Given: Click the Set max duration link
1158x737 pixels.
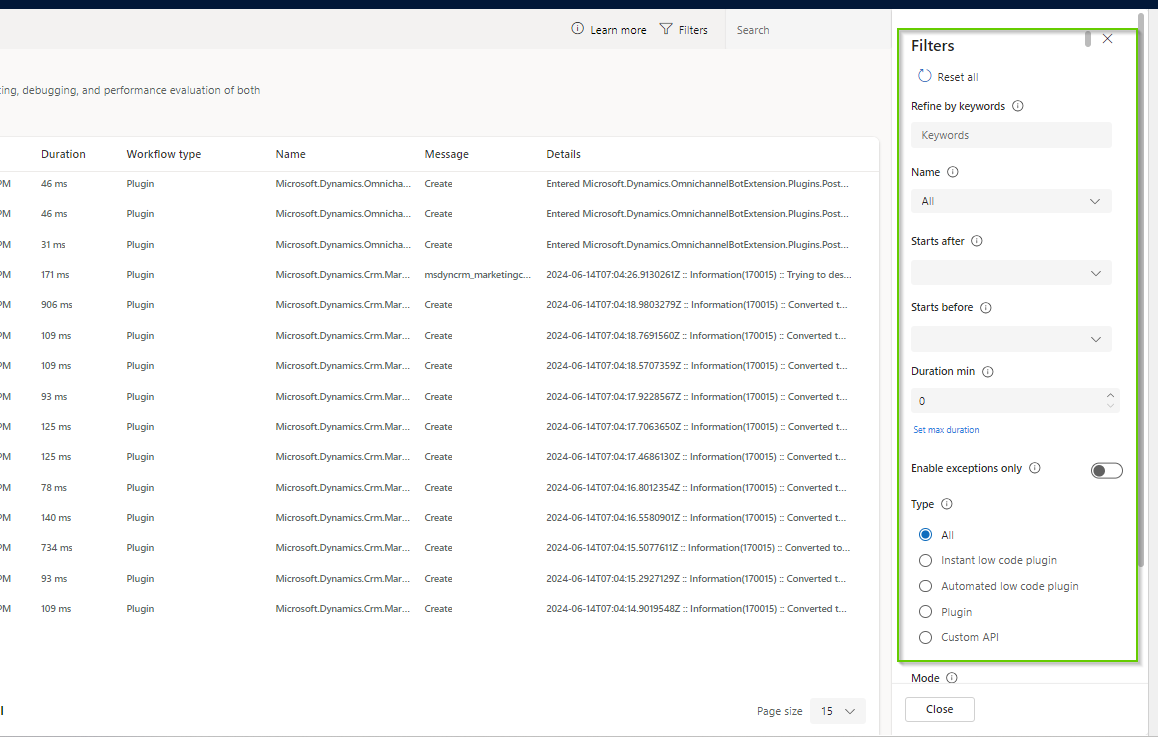Looking at the screenshot, I should coord(946,429).
